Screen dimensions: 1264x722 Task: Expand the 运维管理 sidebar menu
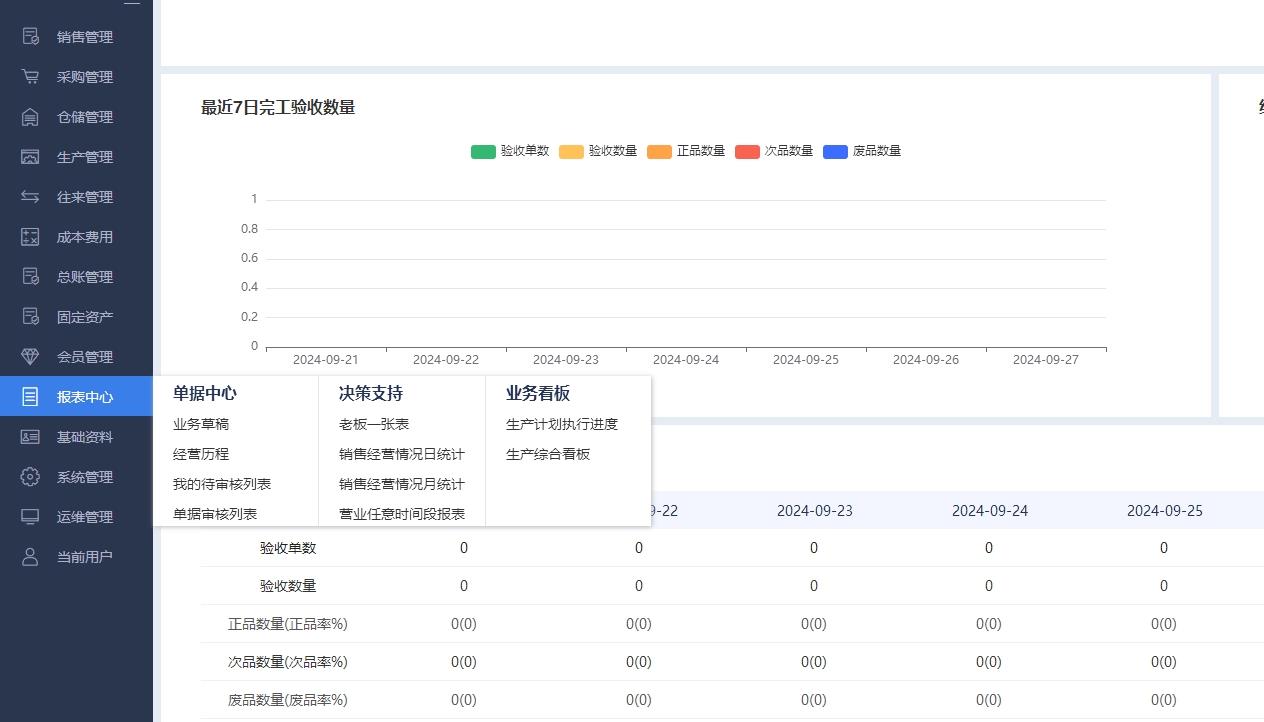pyautogui.click(x=84, y=517)
